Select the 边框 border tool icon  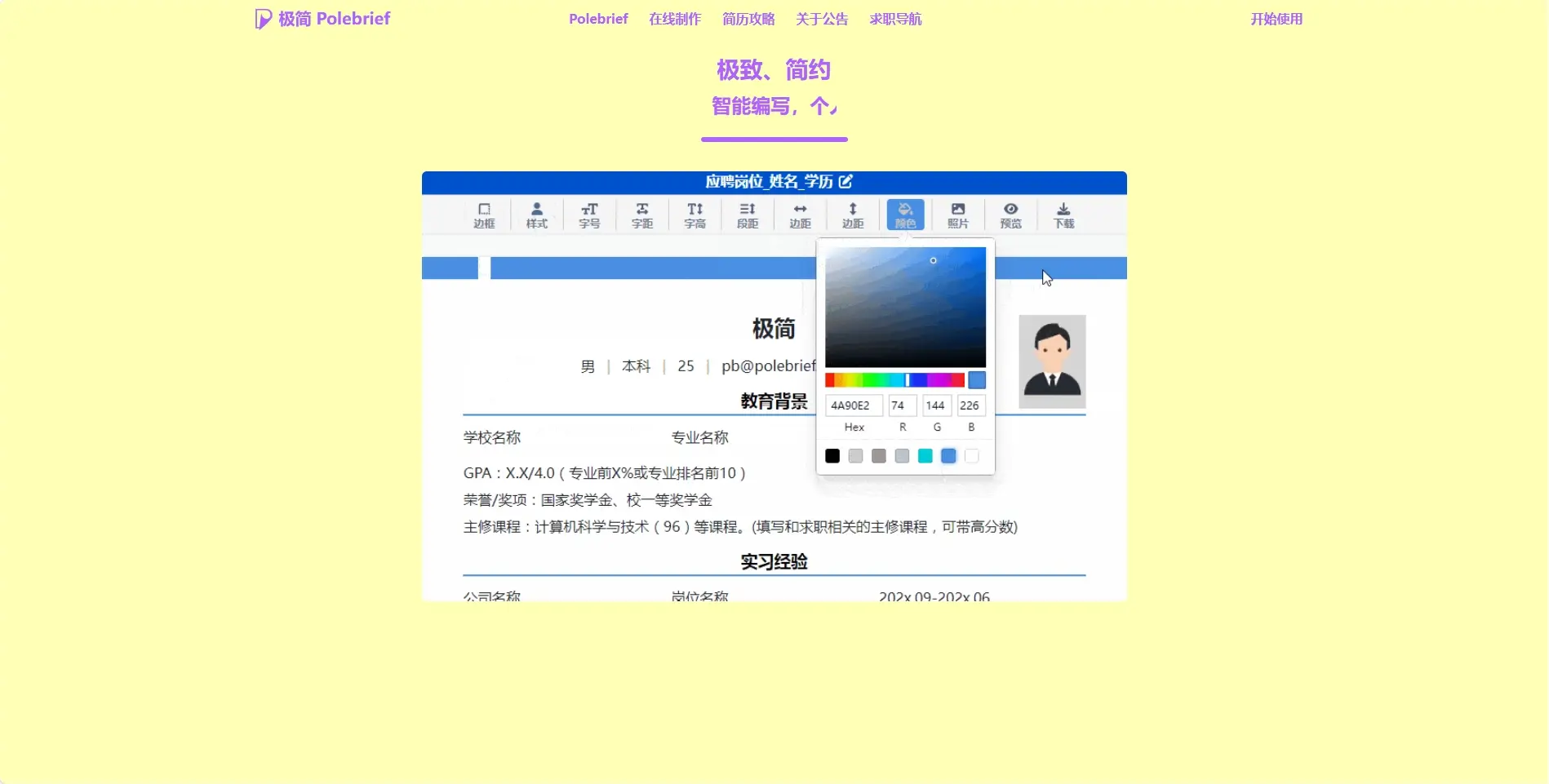point(485,215)
